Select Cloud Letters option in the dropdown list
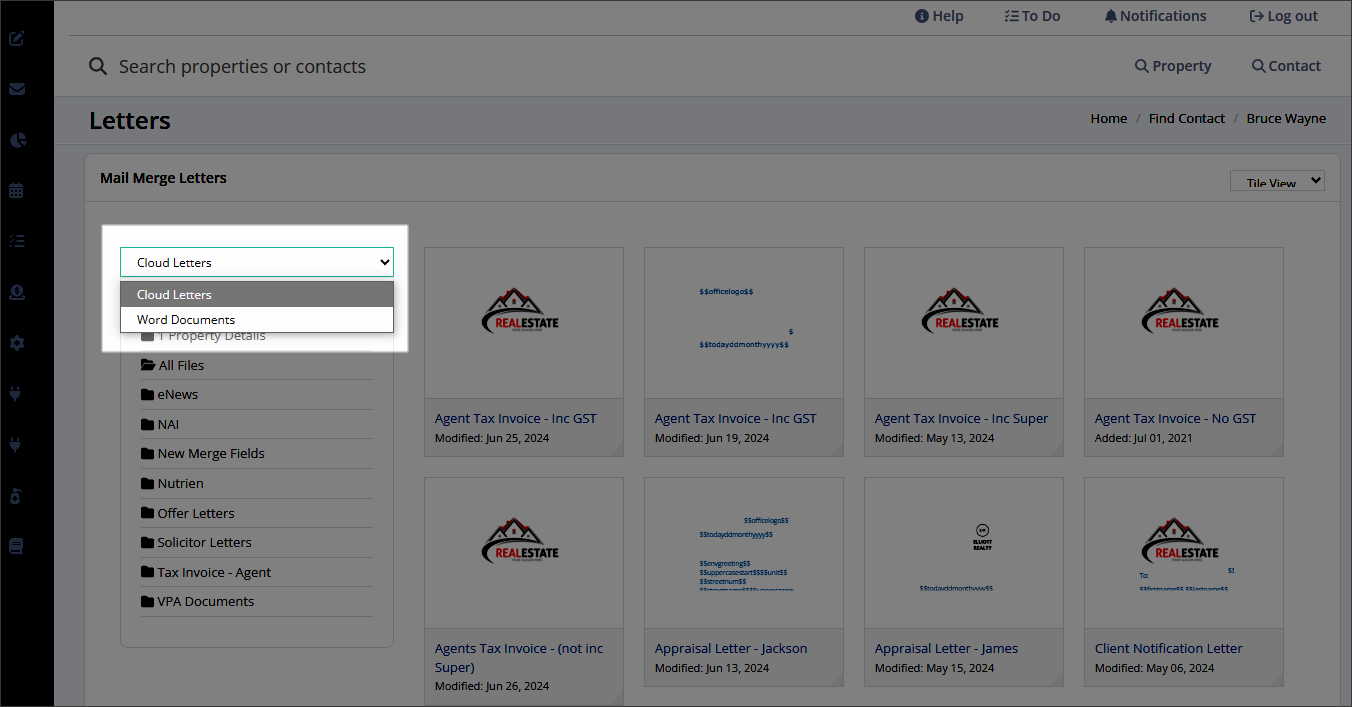Viewport: 1352px width, 707px height. pyautogui.click(x=257, y=294)
